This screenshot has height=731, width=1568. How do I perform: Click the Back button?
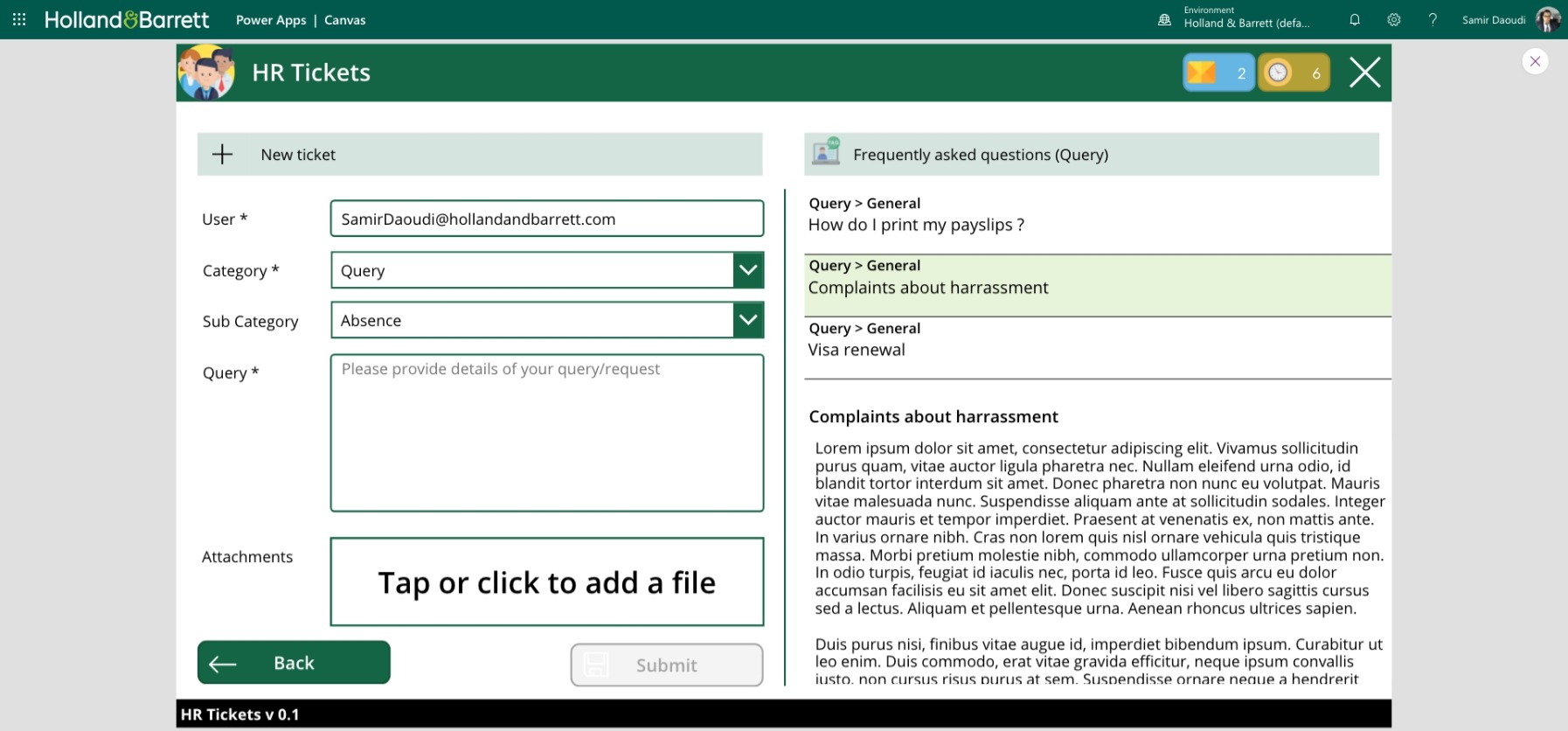click(294, 663)
